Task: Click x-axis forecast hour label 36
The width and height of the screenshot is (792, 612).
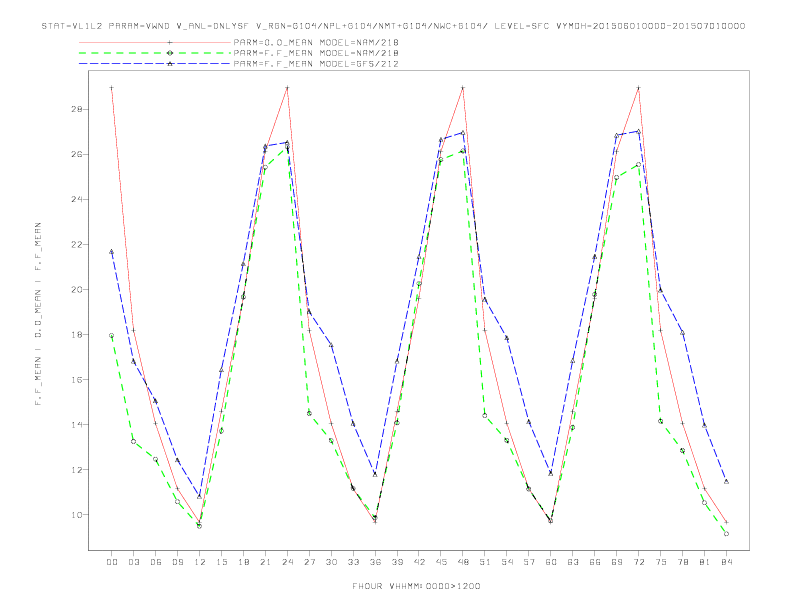Action: [375, 562]
